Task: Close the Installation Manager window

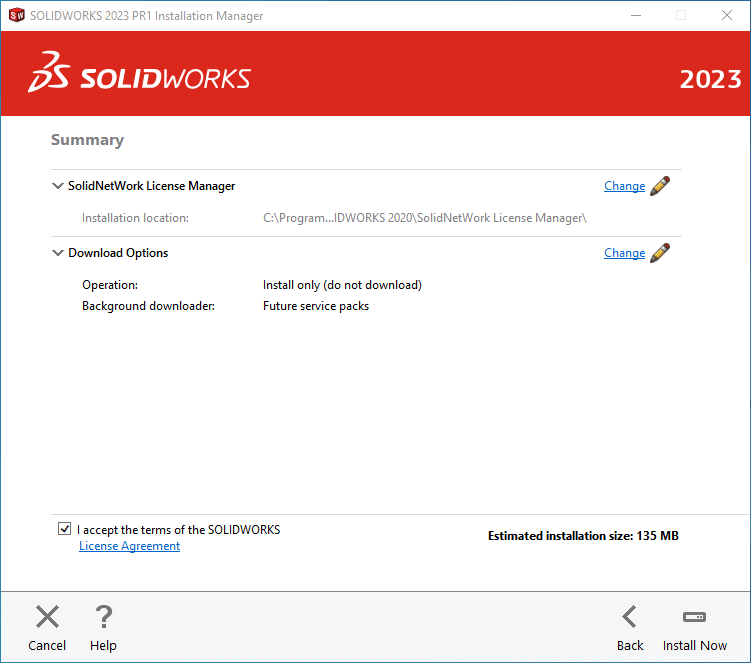Action: 727,15
